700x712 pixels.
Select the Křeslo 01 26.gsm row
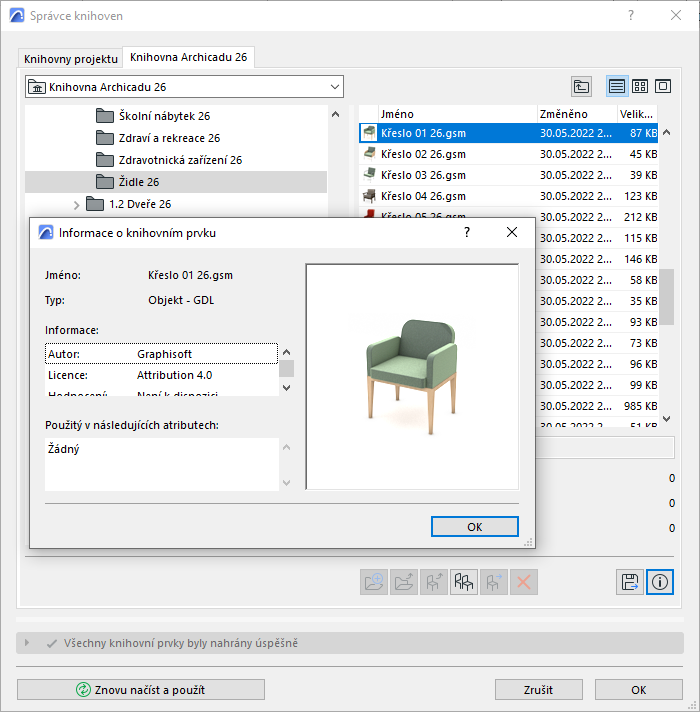click(x=508, y=133)
